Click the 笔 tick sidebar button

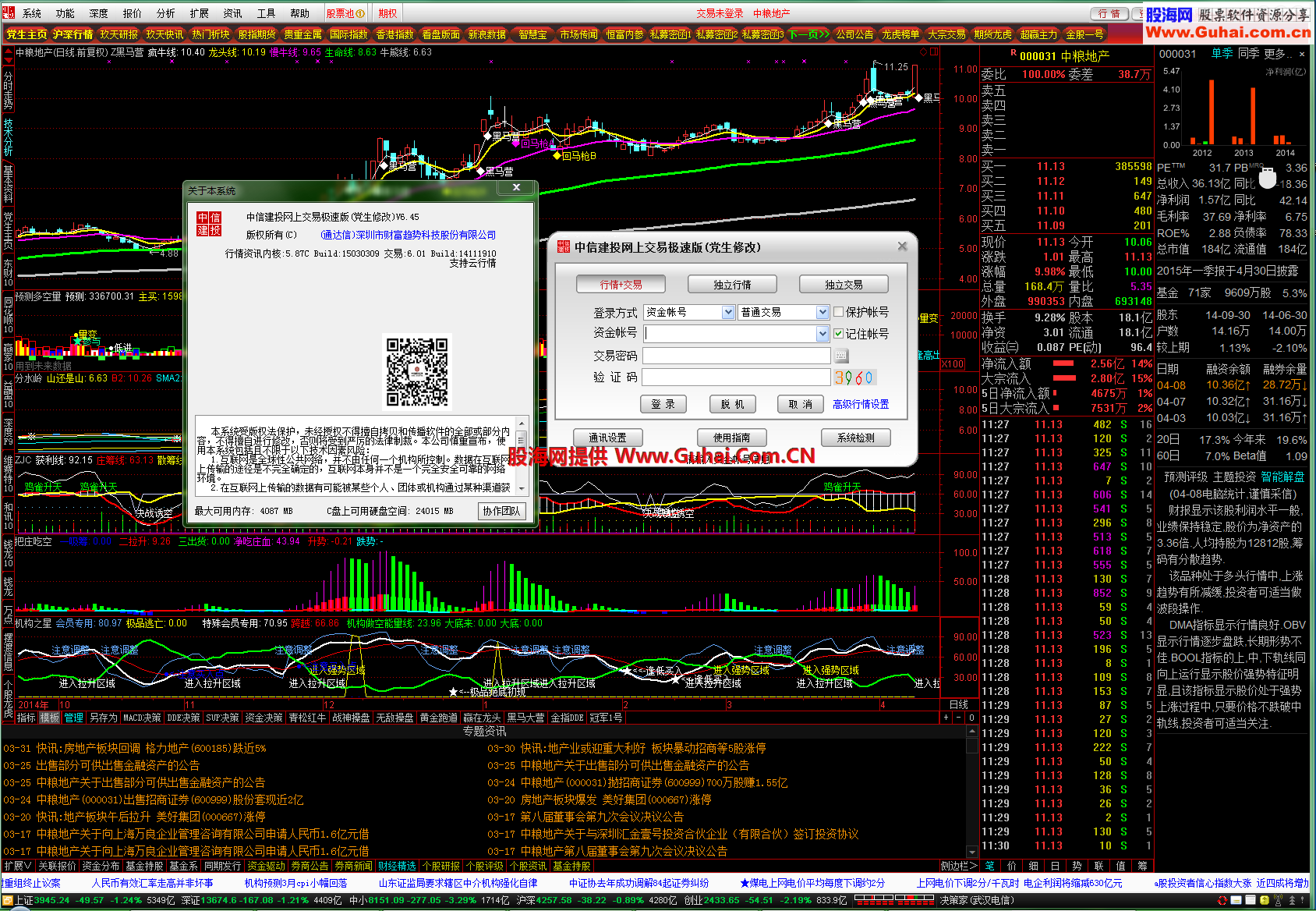coord(990,866)
